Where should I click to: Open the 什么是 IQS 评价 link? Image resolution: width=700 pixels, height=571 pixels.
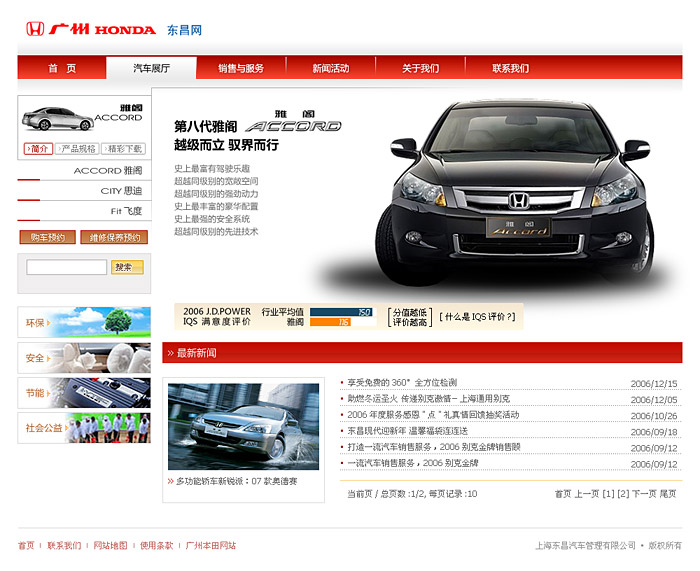tap(478, 317)
